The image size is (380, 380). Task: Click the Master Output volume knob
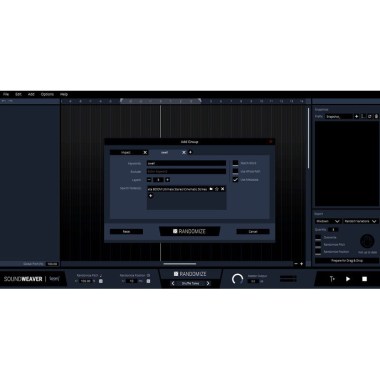(237, 279)
